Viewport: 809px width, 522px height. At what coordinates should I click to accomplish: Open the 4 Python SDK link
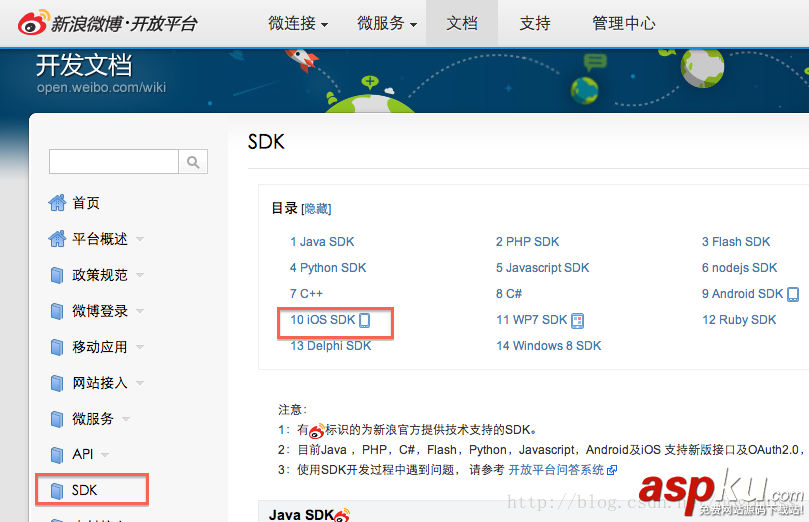[328, 268]
